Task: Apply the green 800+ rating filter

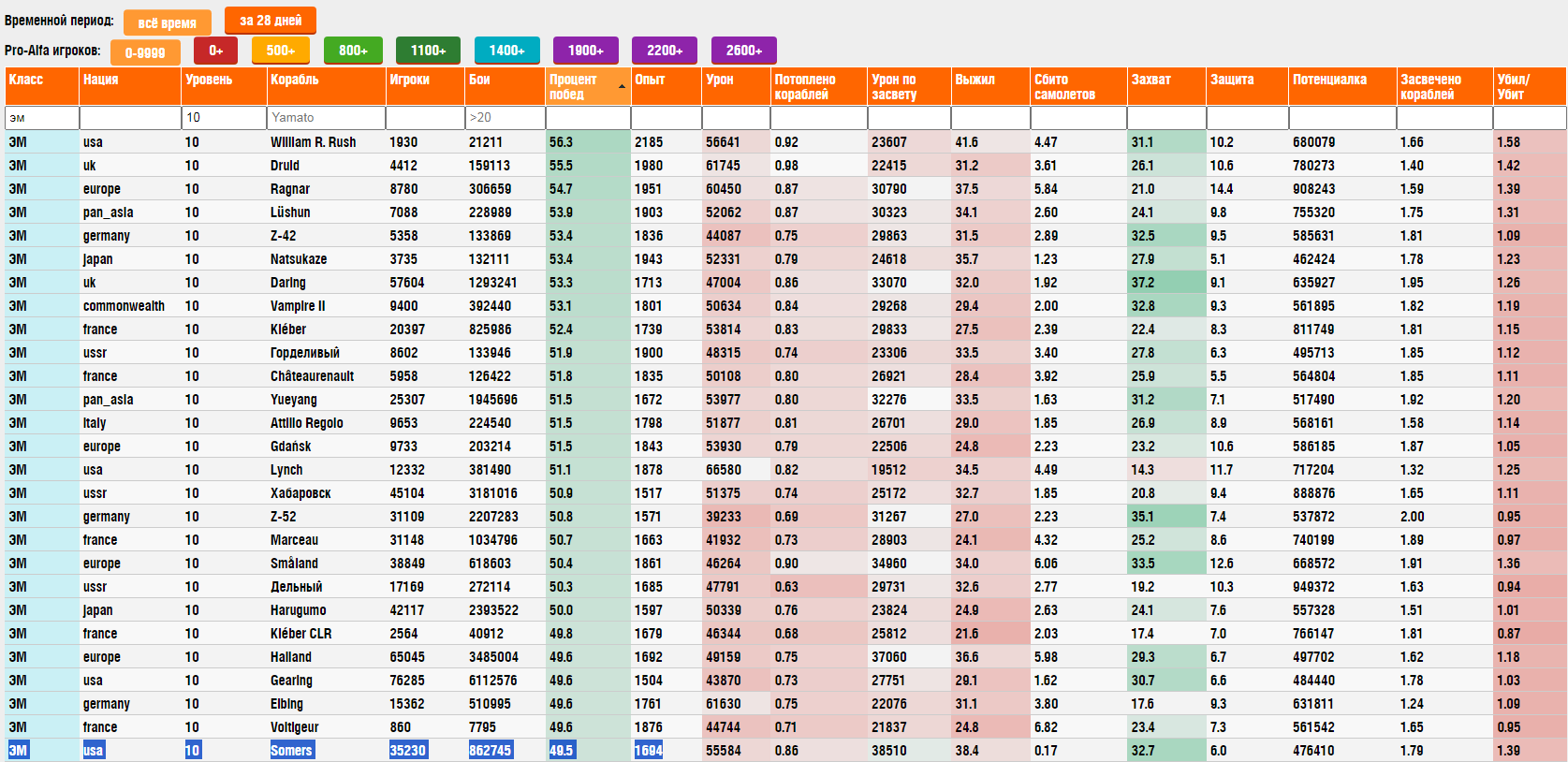Action: point(353,51)
